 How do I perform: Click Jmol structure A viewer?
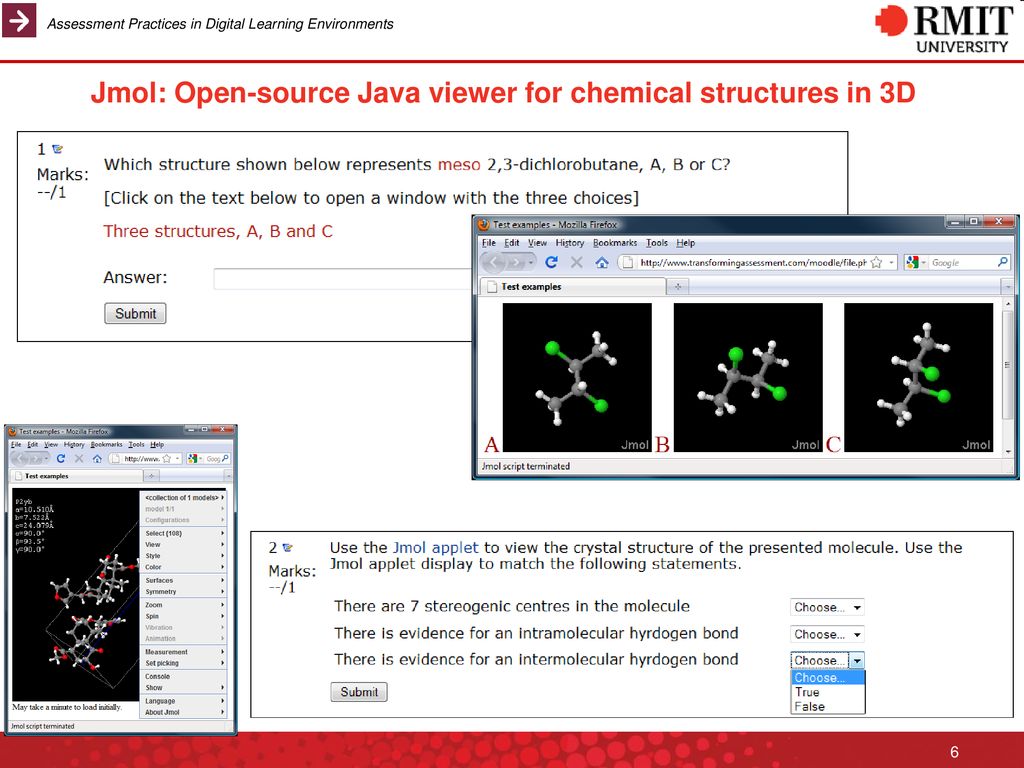coord(577,377)
